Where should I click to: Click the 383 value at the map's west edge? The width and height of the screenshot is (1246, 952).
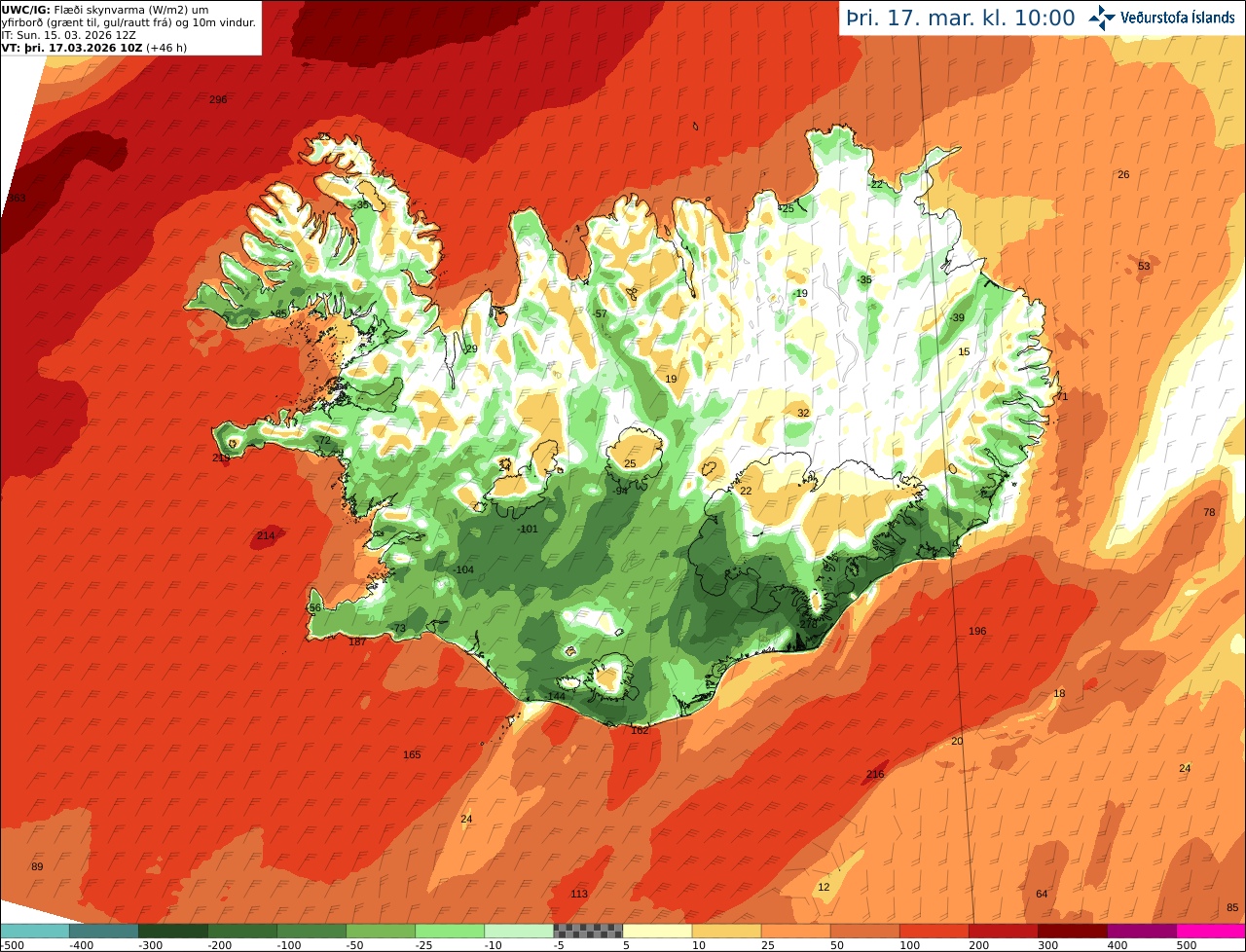(x=17, y=199)
